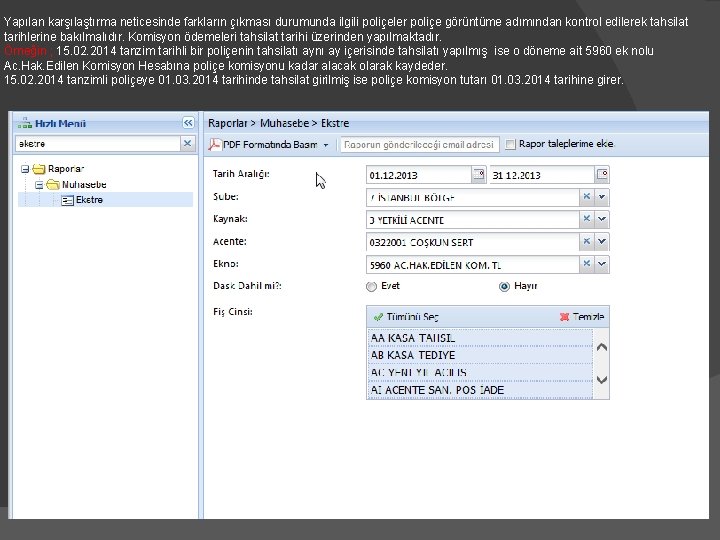Screen dimensions: 720x540
Task: Enable Rapor taleplerime ekle checkbox
Action: 510,144
